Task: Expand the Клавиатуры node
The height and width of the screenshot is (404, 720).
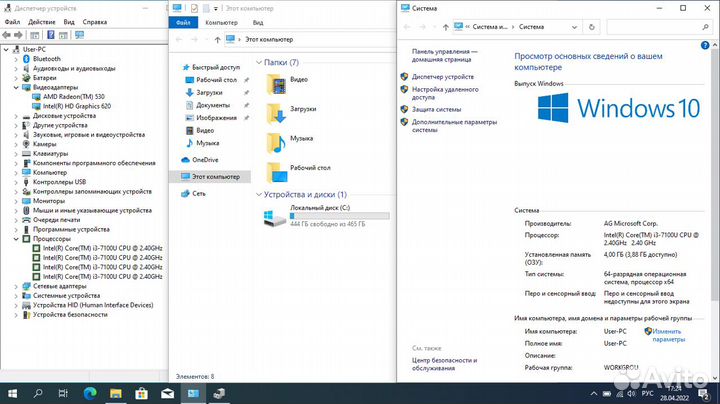Action: point(16,153)
